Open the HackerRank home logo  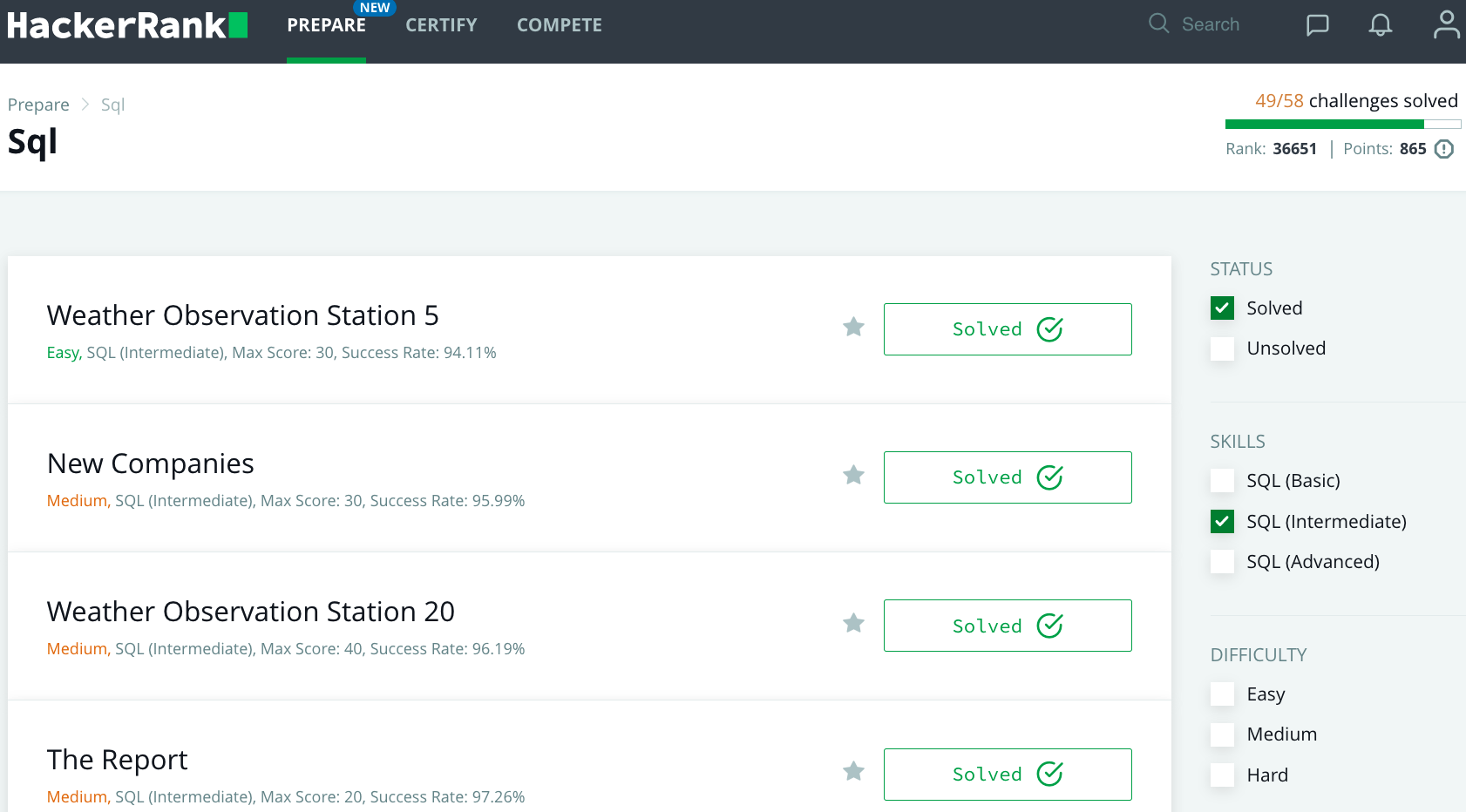point(127,25)
